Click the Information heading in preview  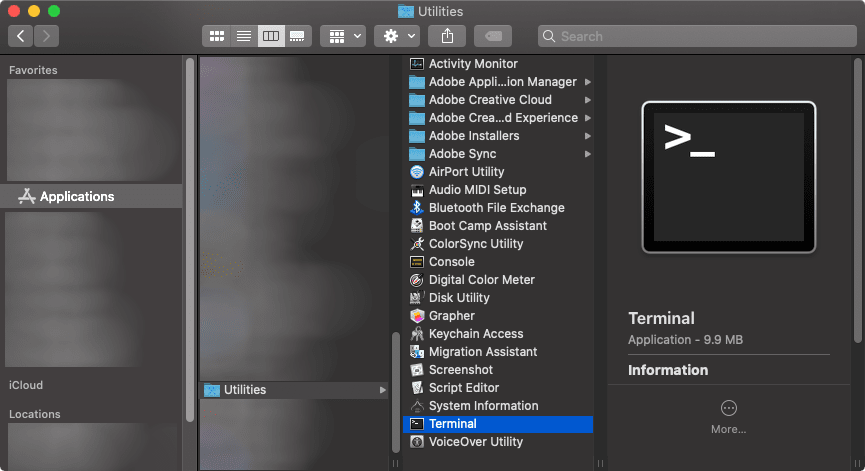(668, 370)
